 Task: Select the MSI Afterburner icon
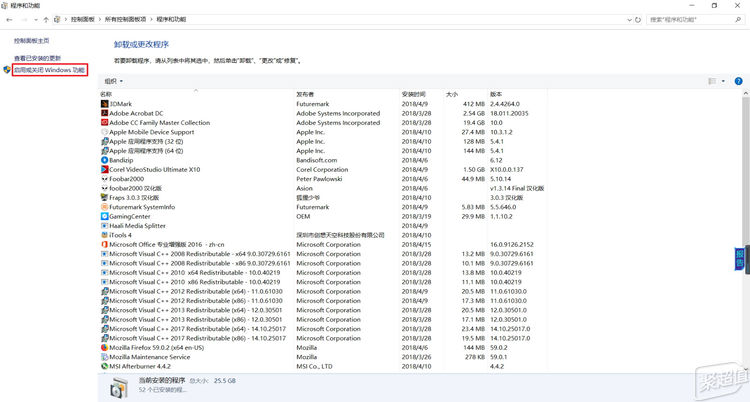pos(104,366)
